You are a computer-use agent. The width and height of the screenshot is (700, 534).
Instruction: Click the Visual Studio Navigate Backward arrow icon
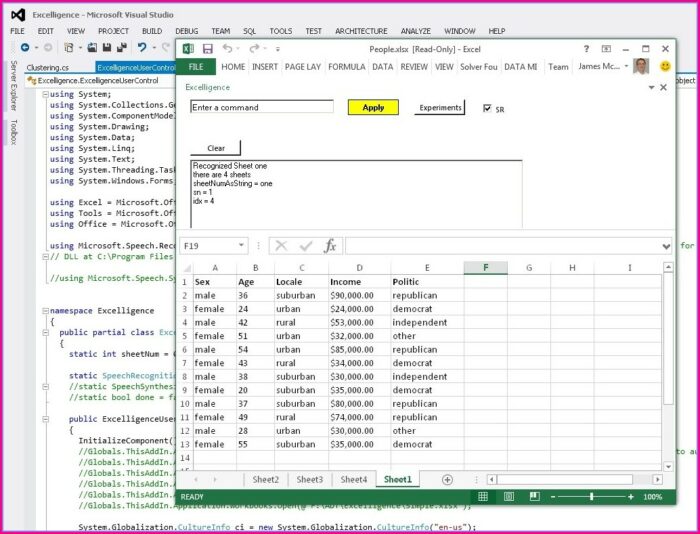pos(25,47)
